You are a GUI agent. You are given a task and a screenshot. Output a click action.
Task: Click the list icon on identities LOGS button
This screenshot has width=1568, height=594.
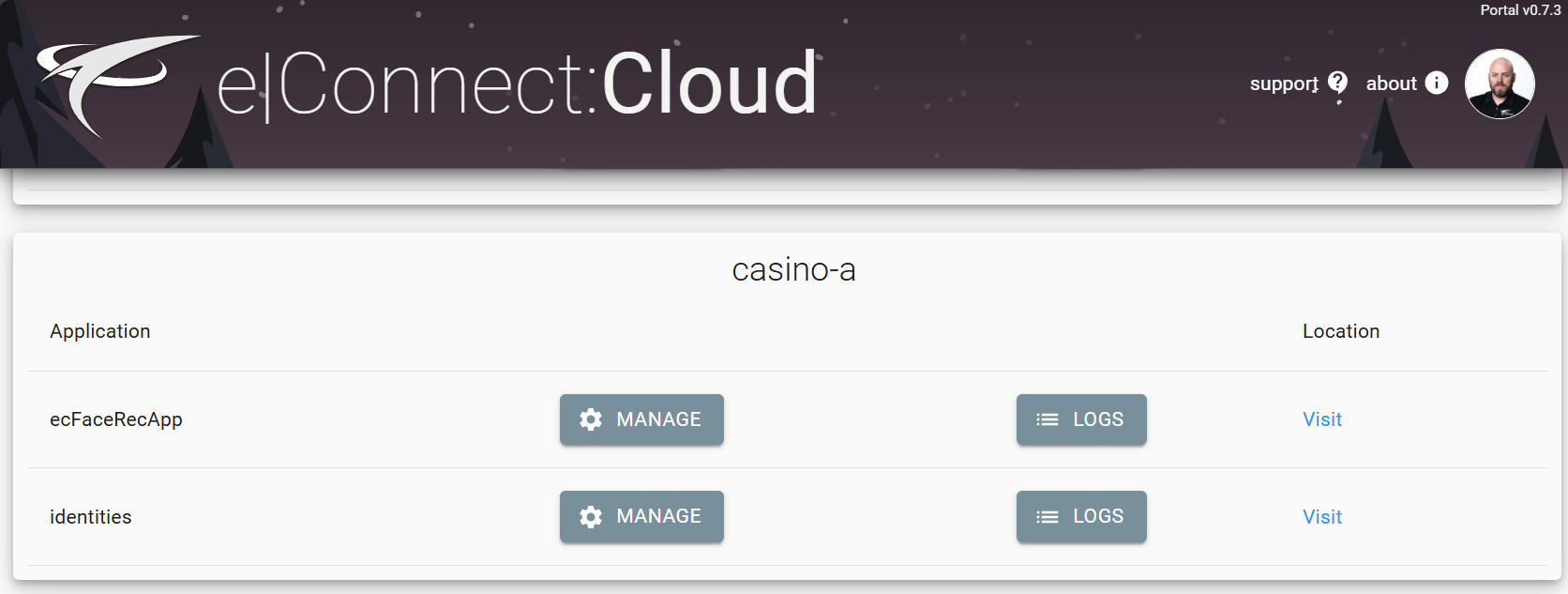tap(1047, 516)
